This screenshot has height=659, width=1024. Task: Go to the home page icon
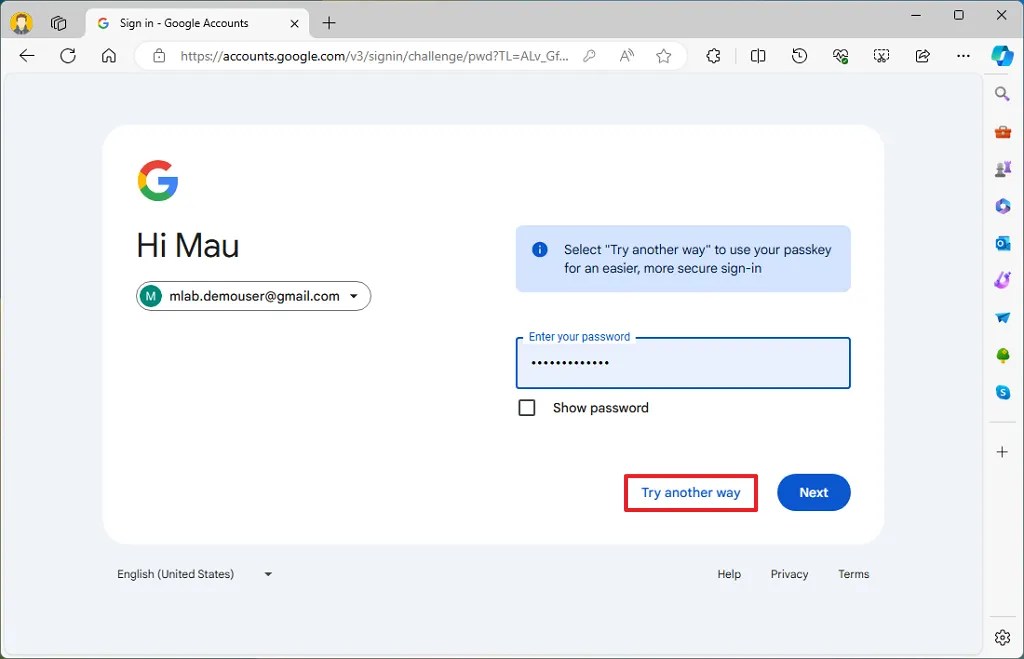(109, 56)
